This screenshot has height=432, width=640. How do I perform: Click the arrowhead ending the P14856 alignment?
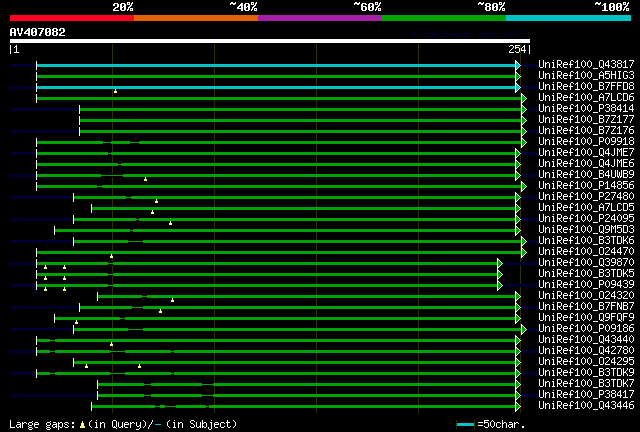[524, 187]
